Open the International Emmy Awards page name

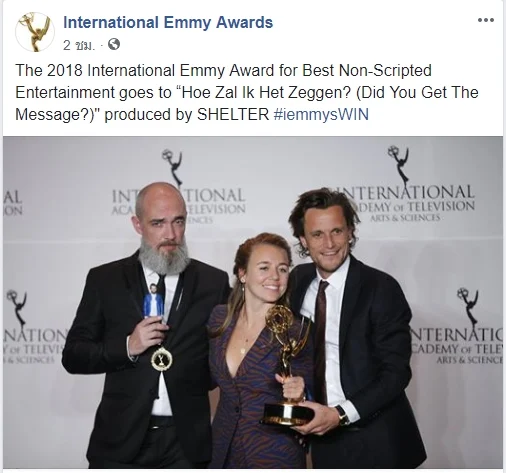click(168, 23)
